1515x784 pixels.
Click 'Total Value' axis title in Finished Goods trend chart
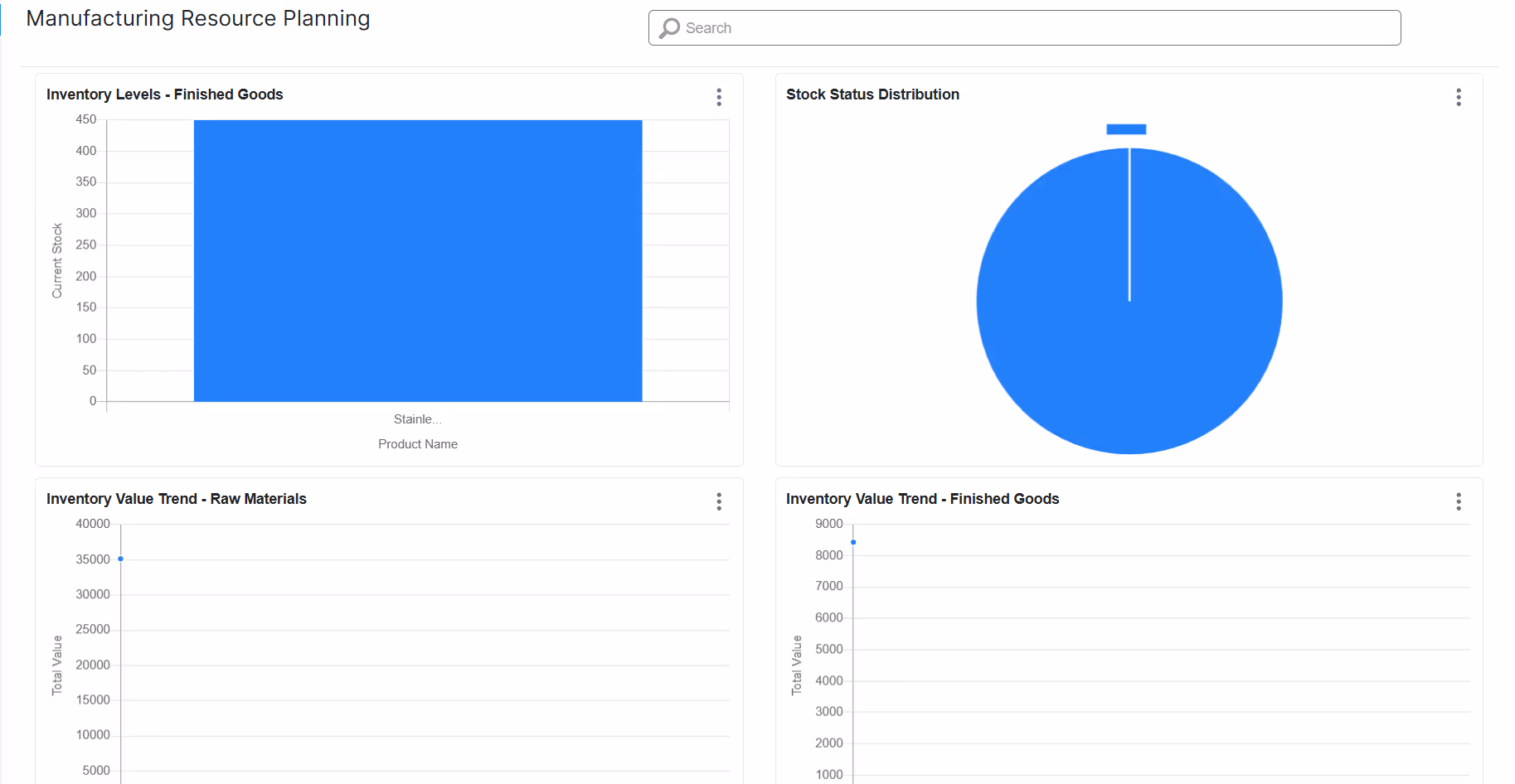point(797,665)
